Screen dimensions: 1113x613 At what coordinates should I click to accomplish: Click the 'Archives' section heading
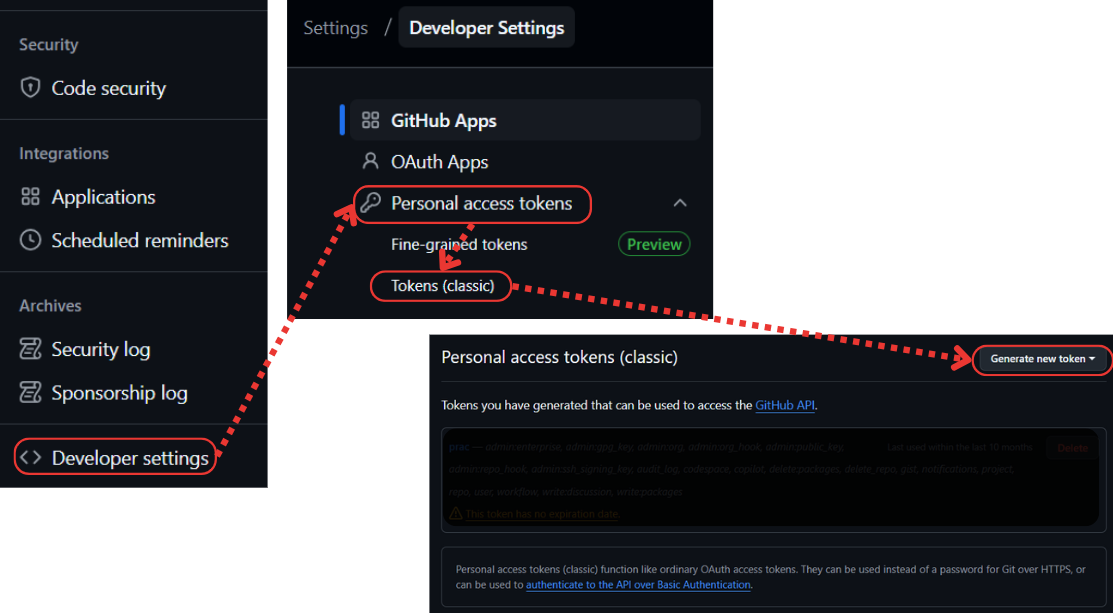[x=50, y=306]
